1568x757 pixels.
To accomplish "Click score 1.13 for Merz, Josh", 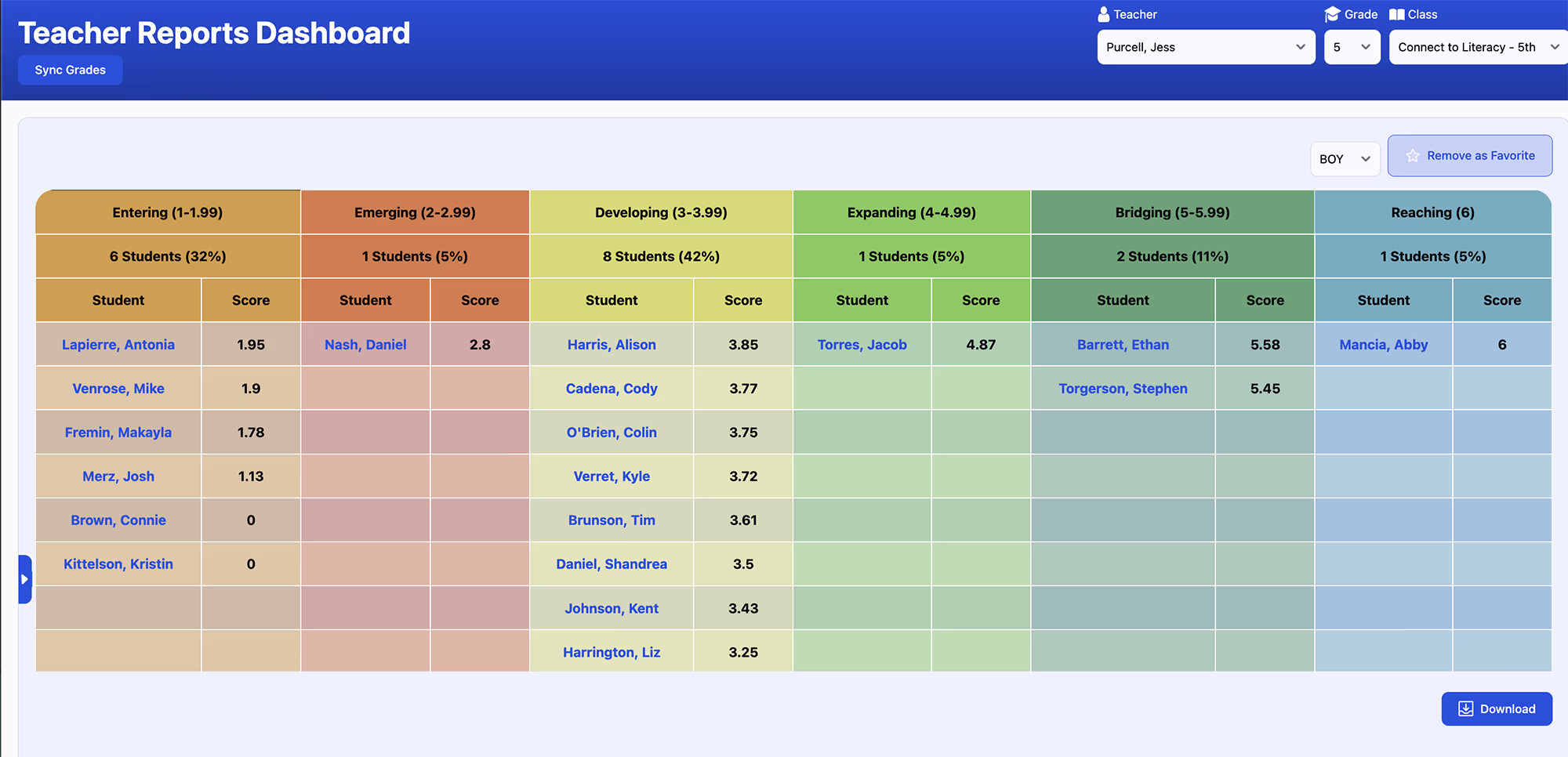I will (251, 476).
